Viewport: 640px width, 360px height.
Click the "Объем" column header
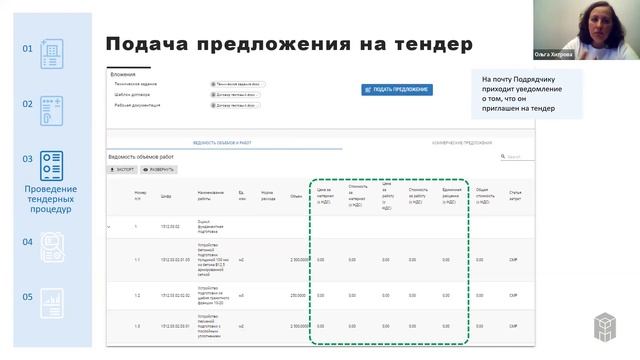click(x=296, y=196)
